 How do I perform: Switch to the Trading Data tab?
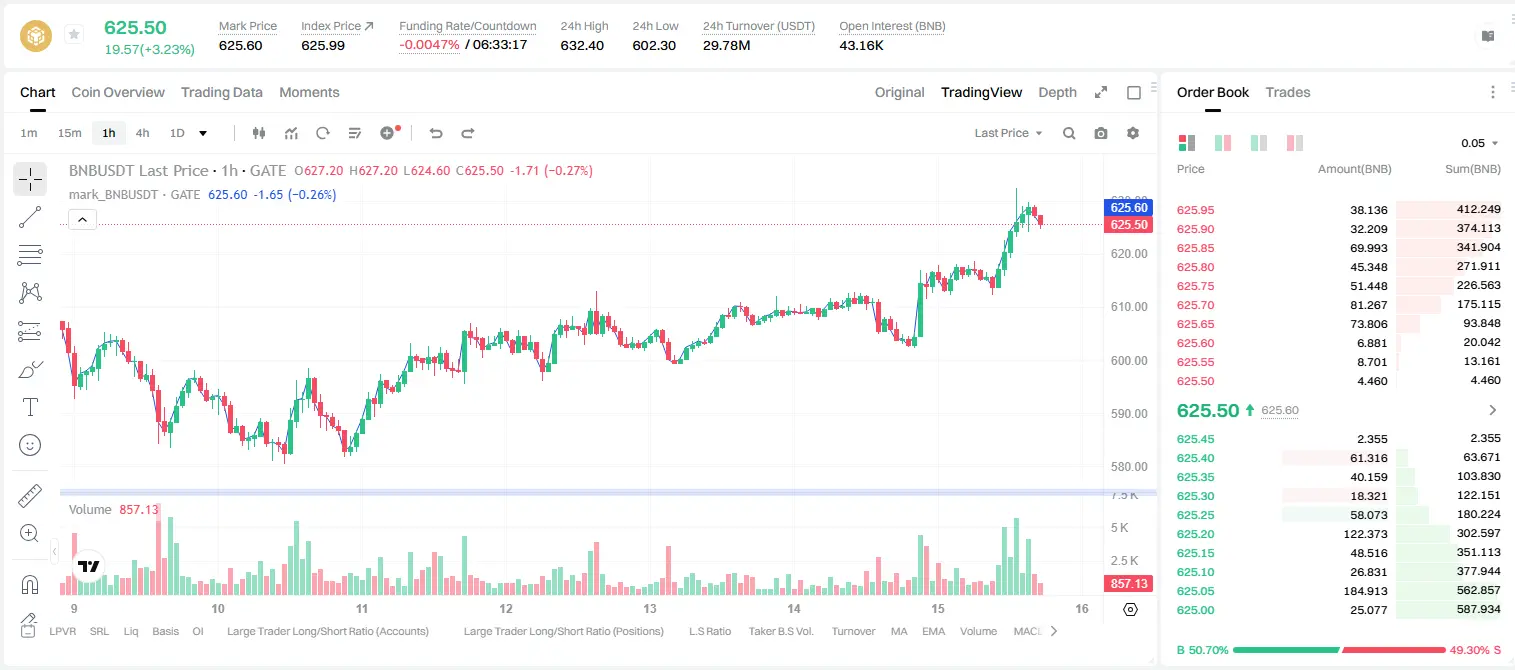click(222, 92)
